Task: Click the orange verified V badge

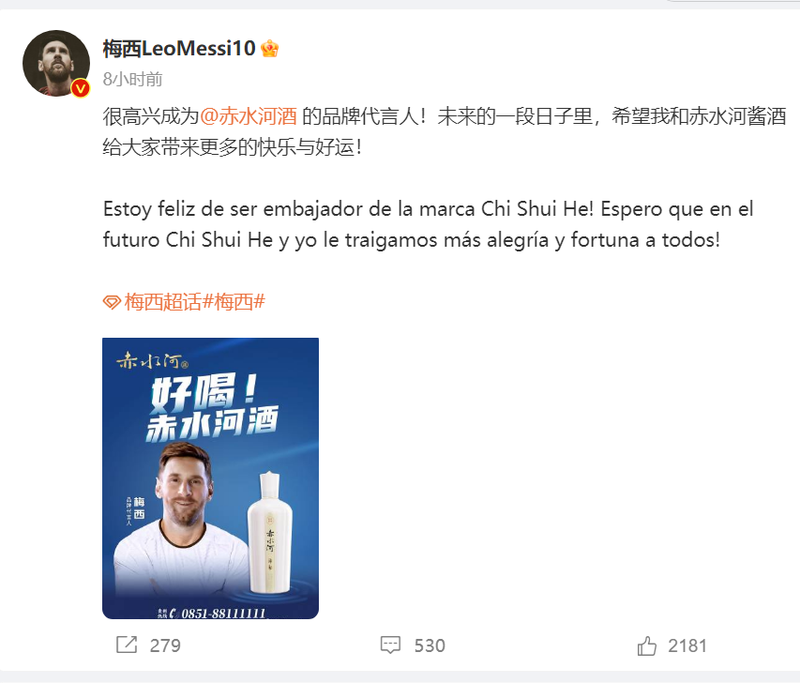Action: (x=80, y=88)
